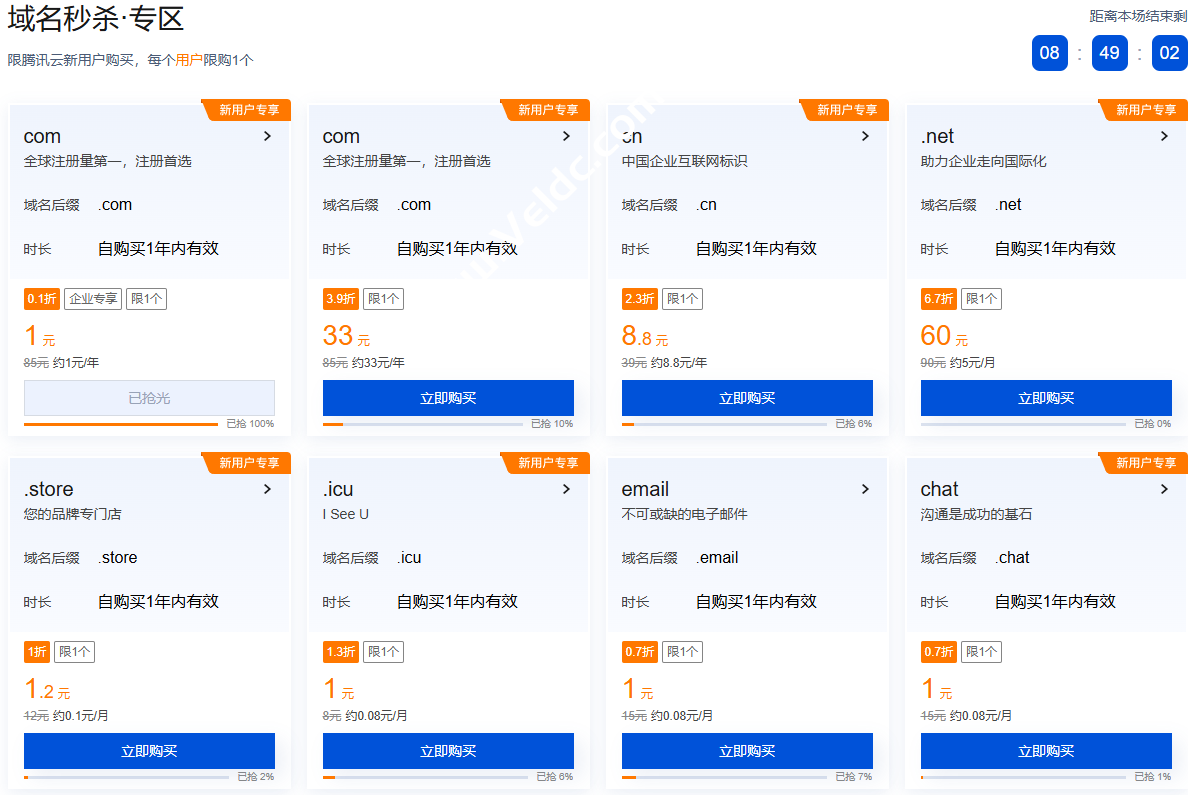Click 立即购买 on the .net card
The width and height of the screenshot is (1188, 795).
(1046, 398)
